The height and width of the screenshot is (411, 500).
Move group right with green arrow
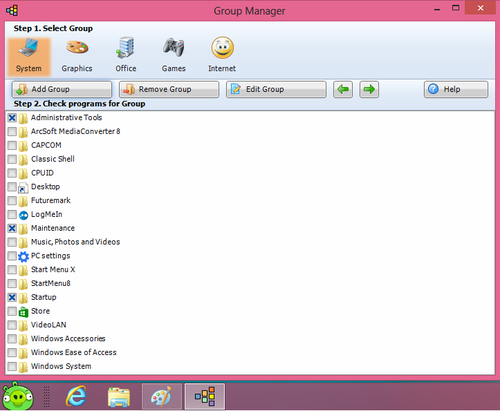pos(369,89)
